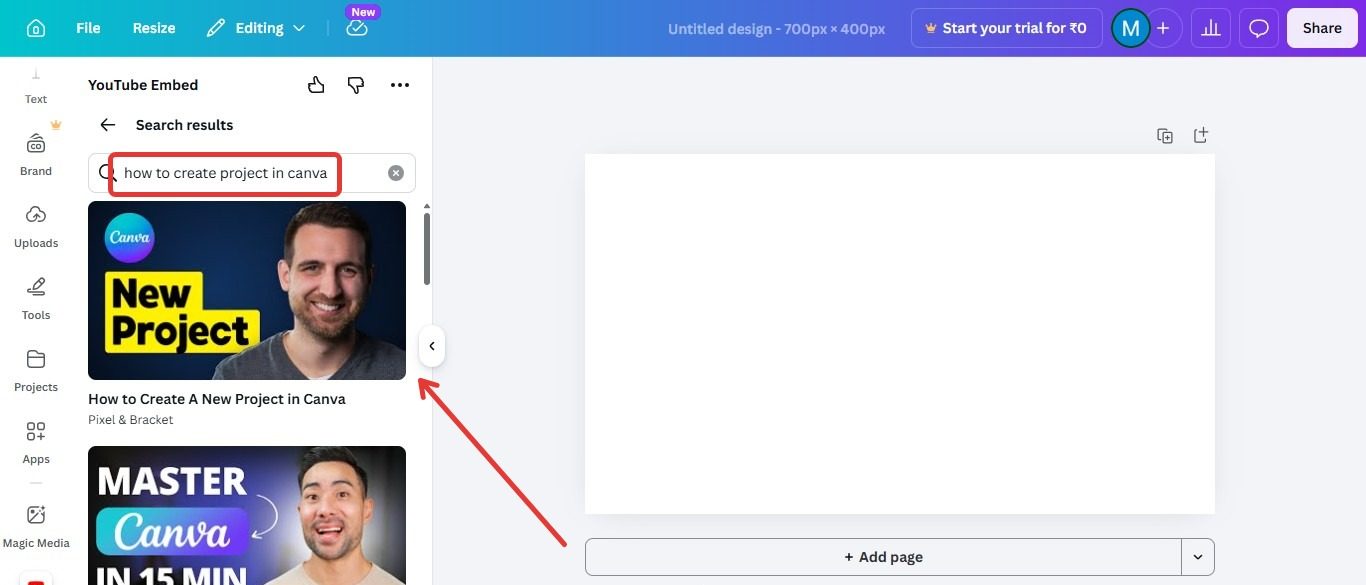Image resolution: width=1366 pixels, height=585 pixels.
Task: Add collaborators with plus icon
Action: pos(1162,28)
